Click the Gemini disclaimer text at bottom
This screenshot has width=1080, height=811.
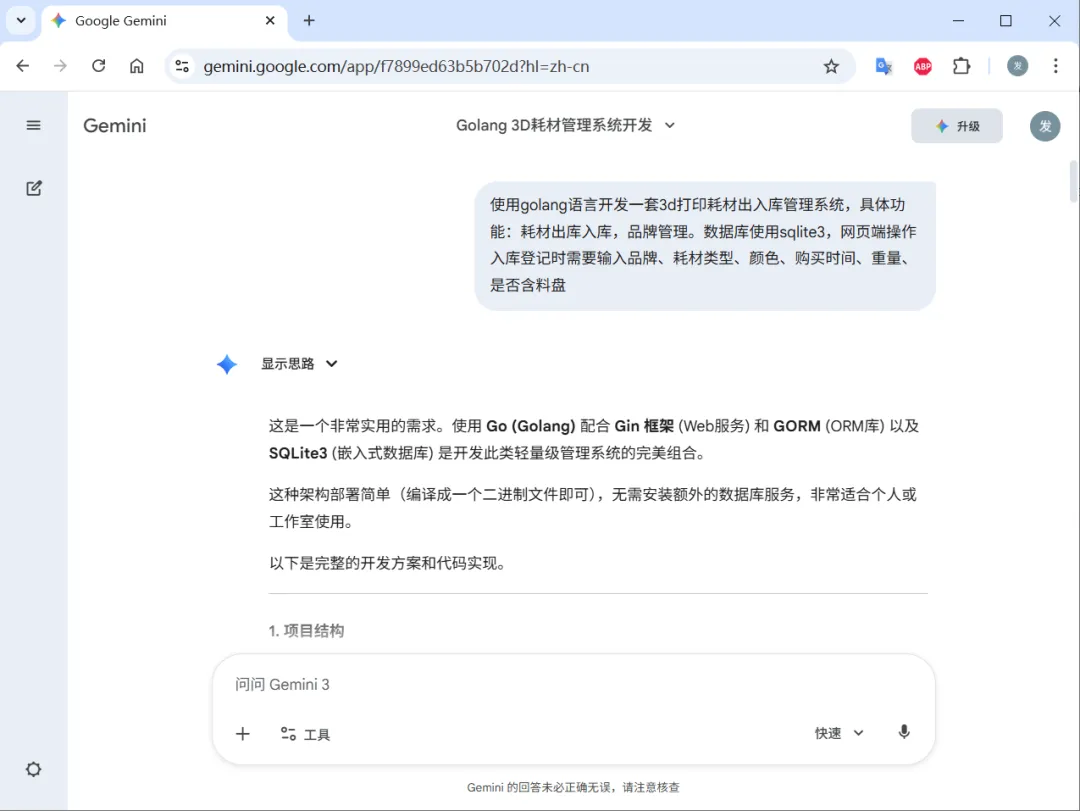pos(573,787)
